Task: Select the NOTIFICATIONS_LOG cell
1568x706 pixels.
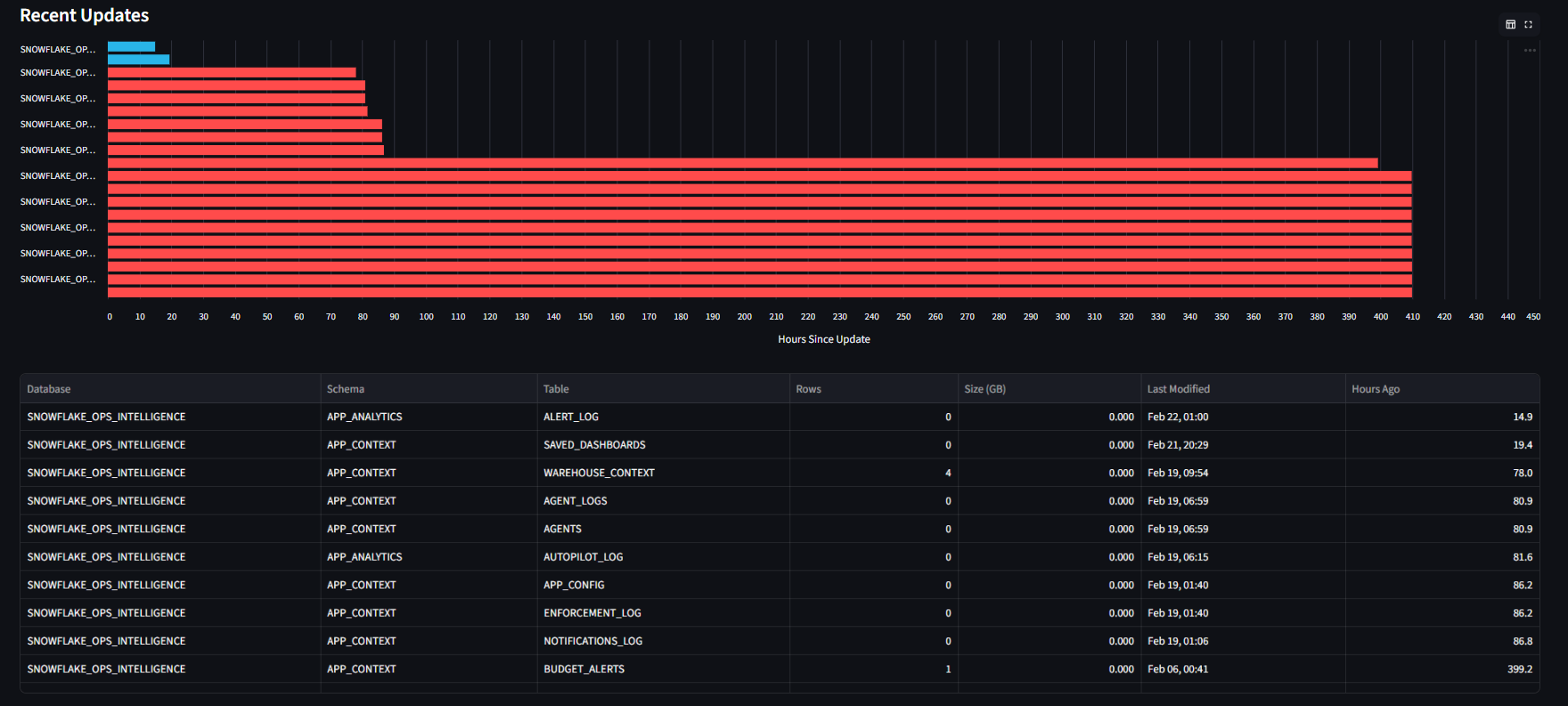Action: (x=663, y=641)
